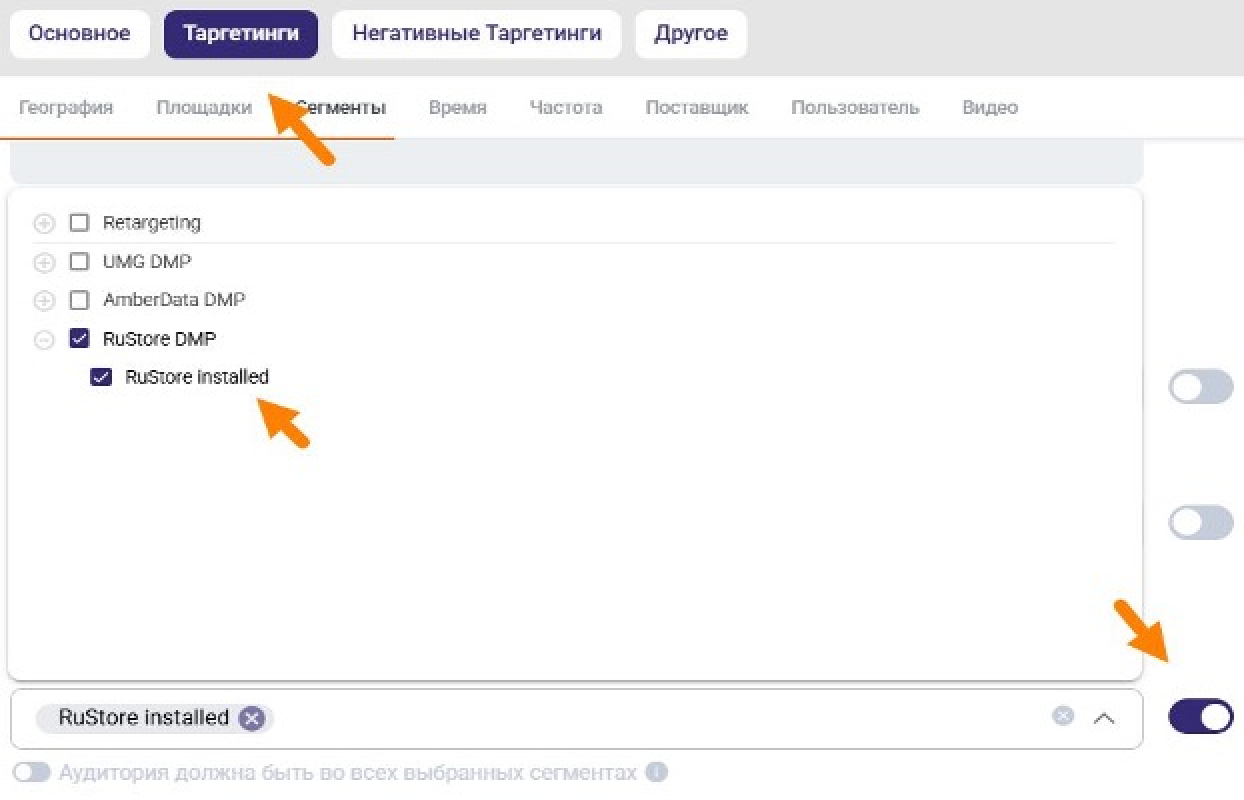Image resolution: width=1244 pixels, height=800 pixels.
Task: Check the Retargeting checkbox
Action: pos(79,223)
